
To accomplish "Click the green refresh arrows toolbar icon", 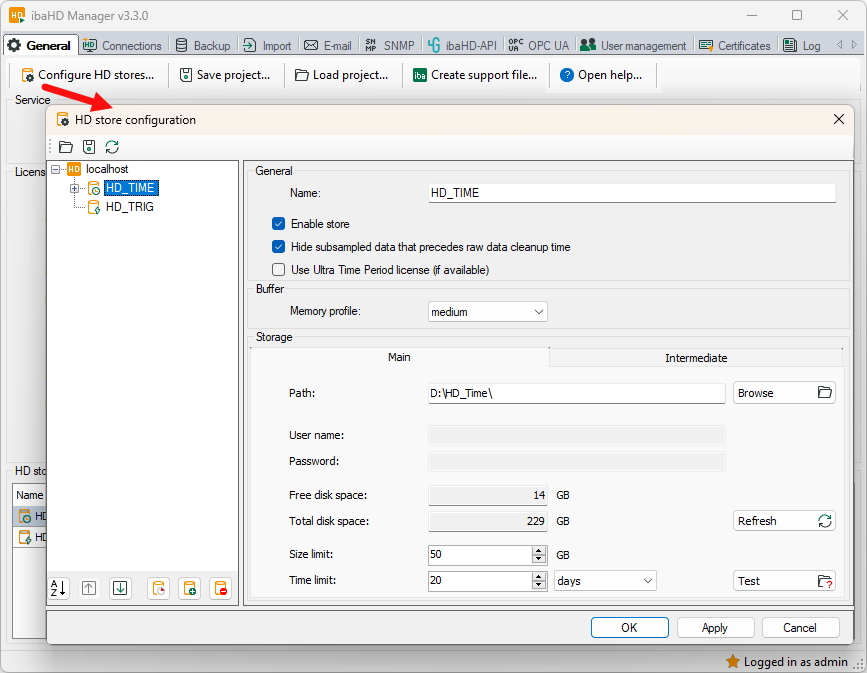I will tap(112, 147).
